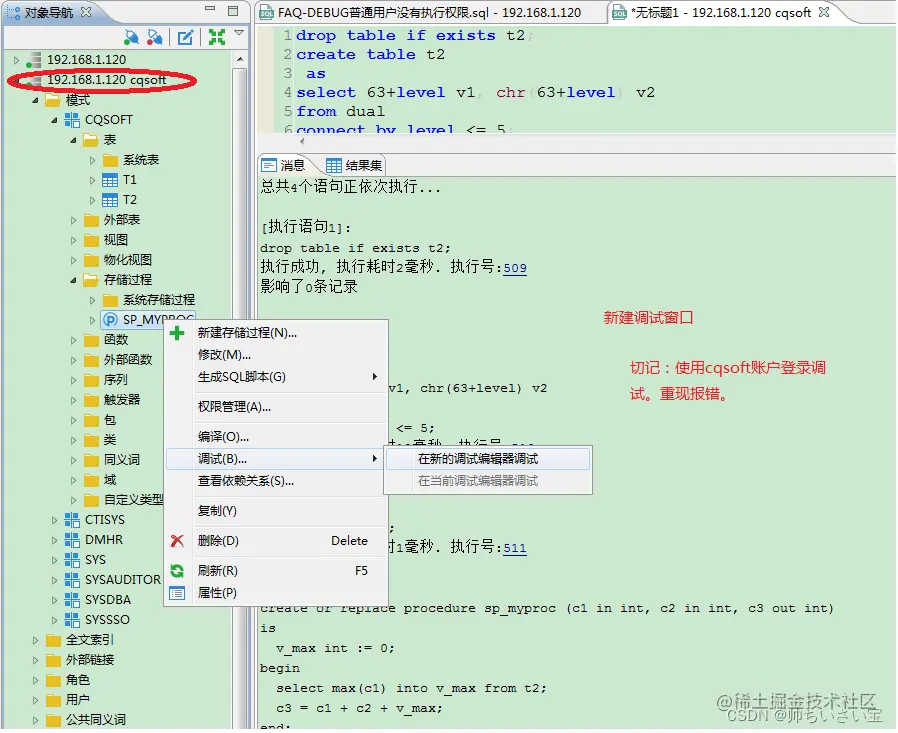
Task: Click SQL editor horizontal scrollbar left arrow
Action: tap(302, 141)
